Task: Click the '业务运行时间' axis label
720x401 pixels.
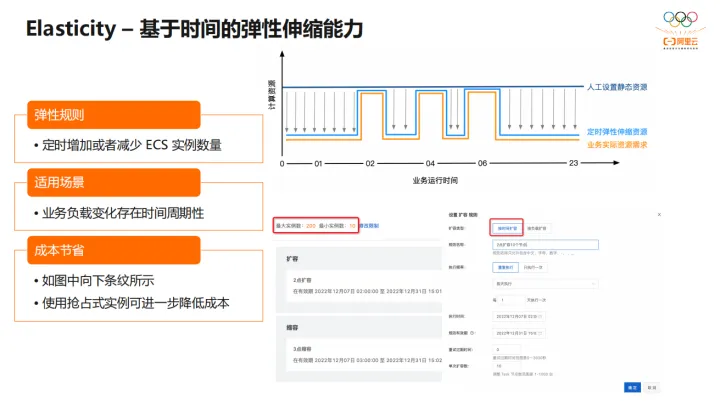Action: point(435,181)
